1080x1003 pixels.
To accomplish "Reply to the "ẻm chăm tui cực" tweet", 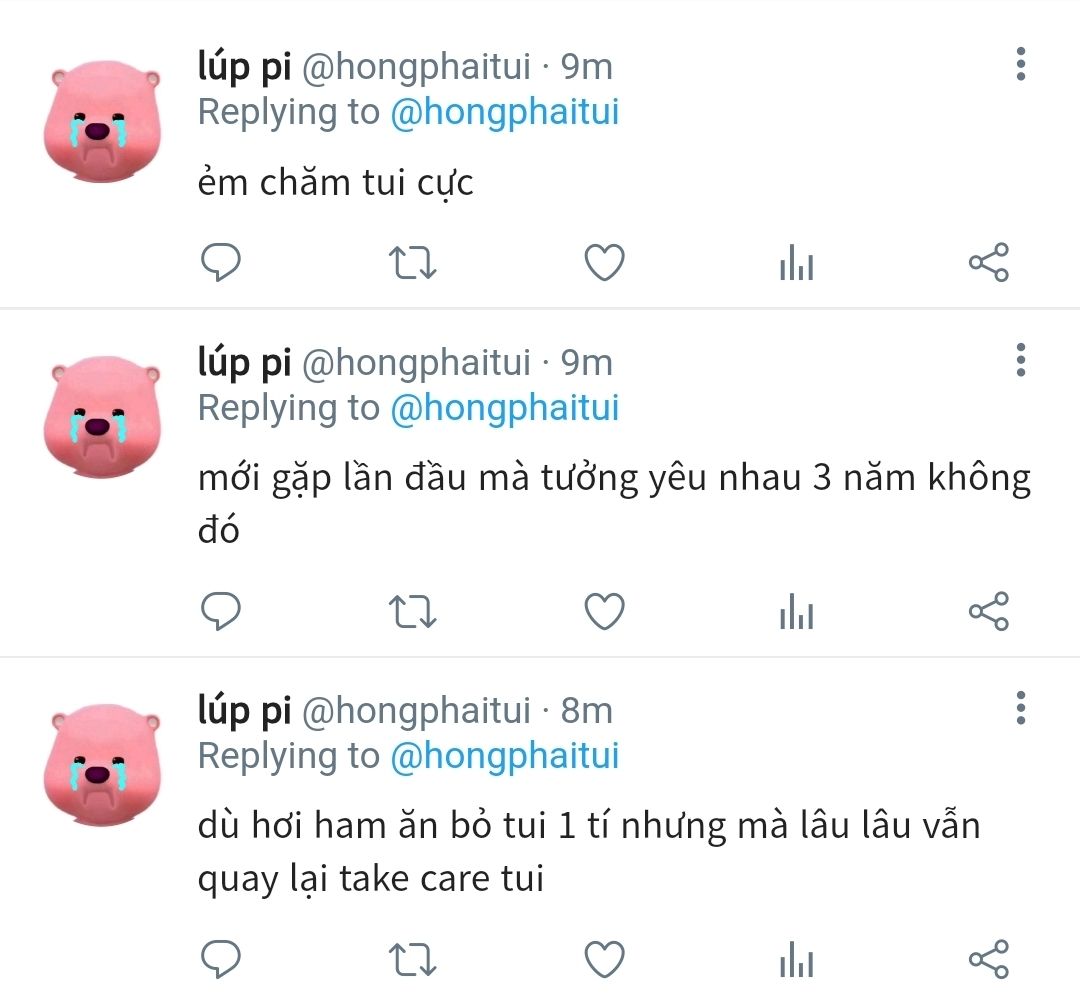I will (x=220, y=262).
